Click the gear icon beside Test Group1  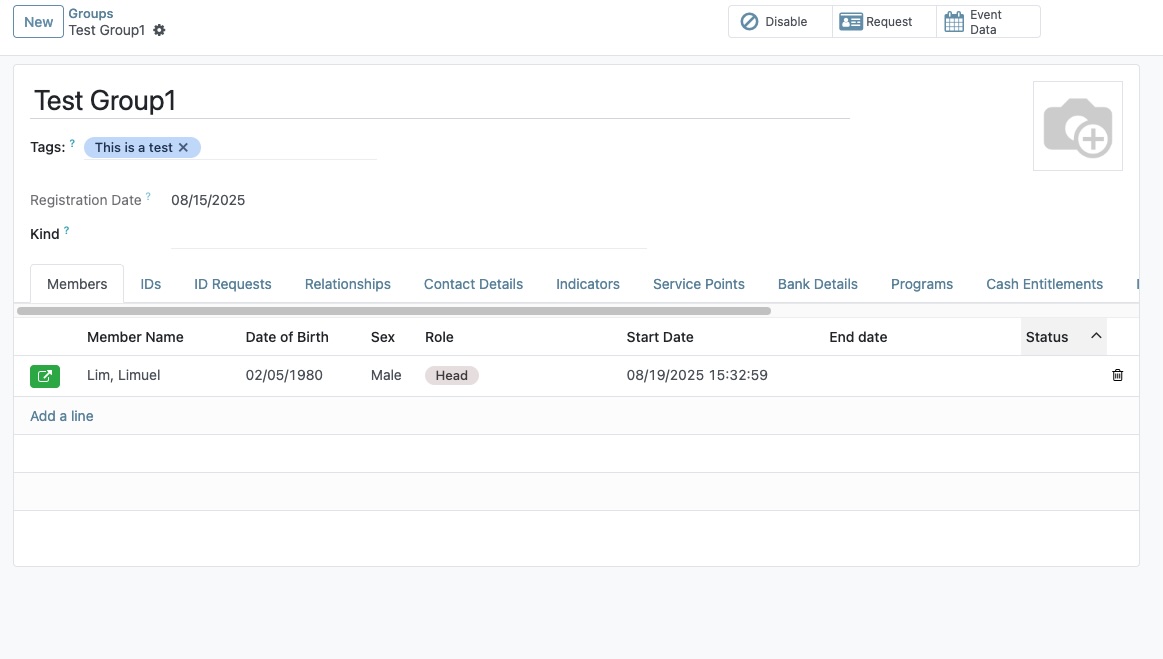[159, 30]
